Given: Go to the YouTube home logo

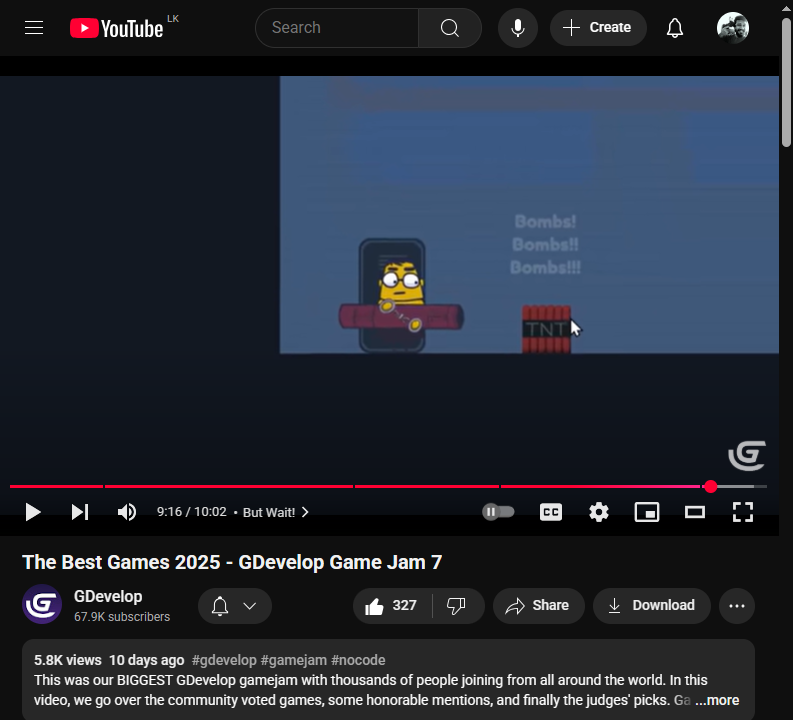Looking at the screenshot, I should pos(116,28).
